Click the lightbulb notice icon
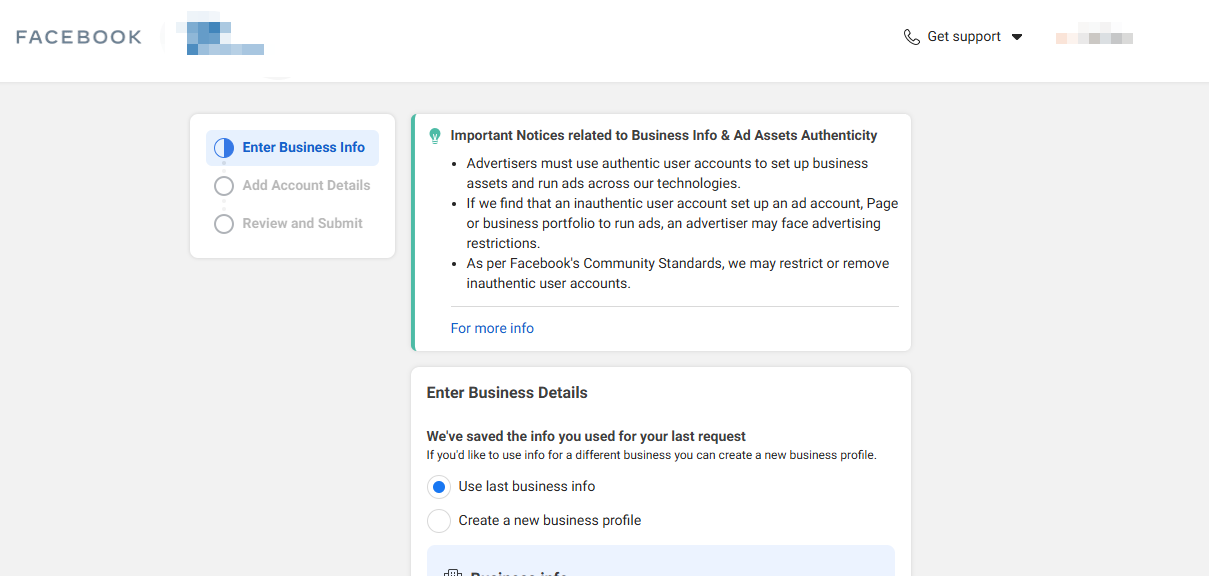Image resolution: width=1209 pixels, height=576 pixels. coord(434,135)
